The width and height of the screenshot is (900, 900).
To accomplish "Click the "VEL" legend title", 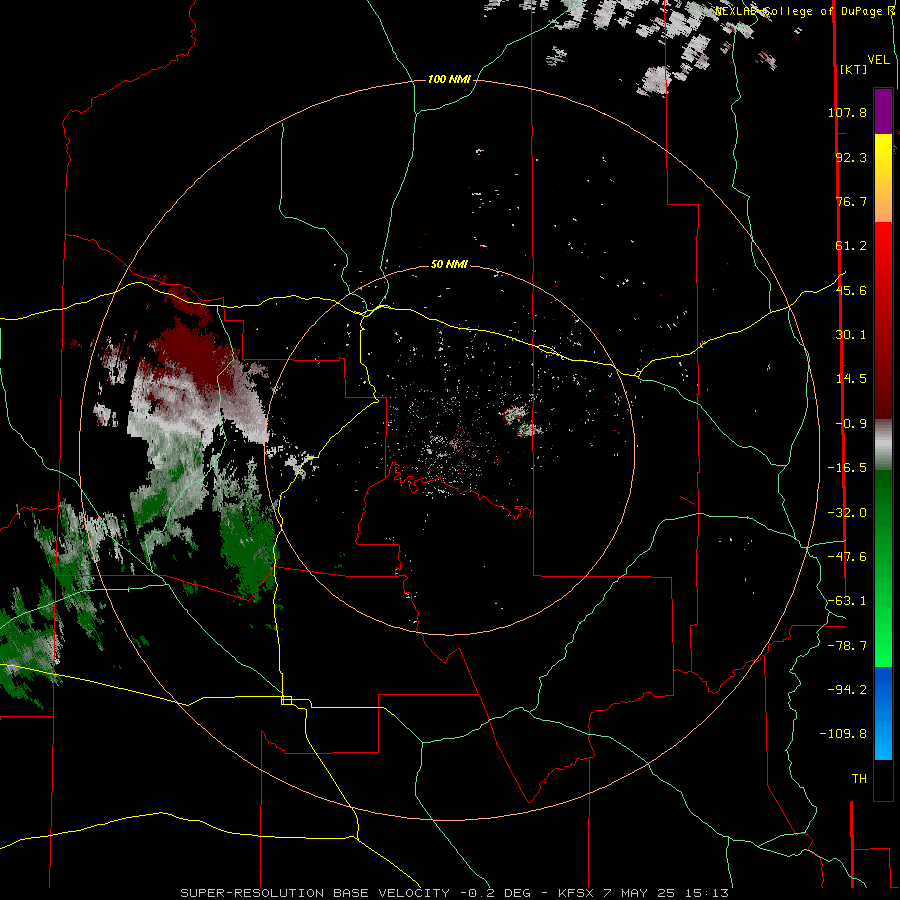I will [879, 60].
